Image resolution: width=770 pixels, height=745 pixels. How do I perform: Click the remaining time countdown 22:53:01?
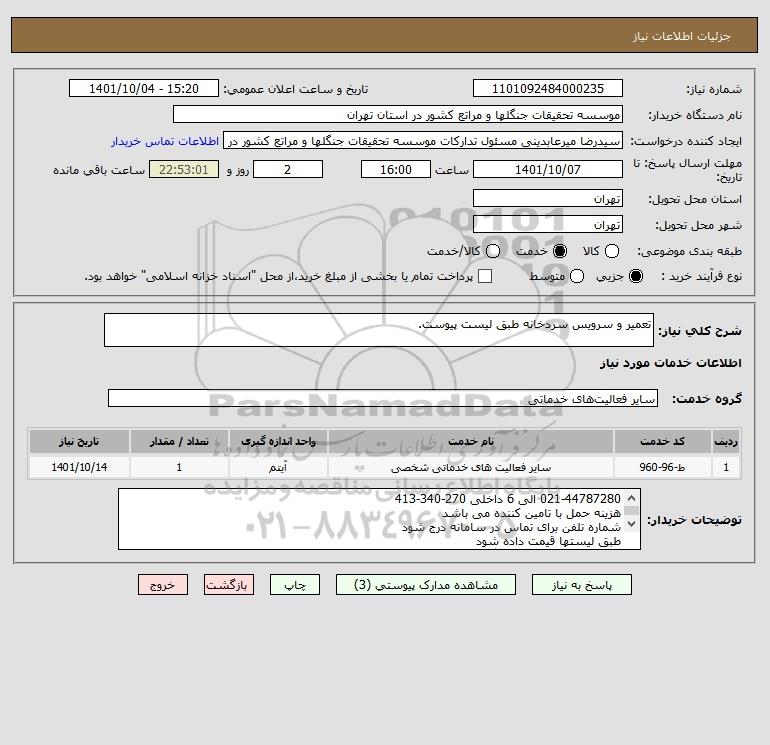pyautogui.click(x=184, y=169)
